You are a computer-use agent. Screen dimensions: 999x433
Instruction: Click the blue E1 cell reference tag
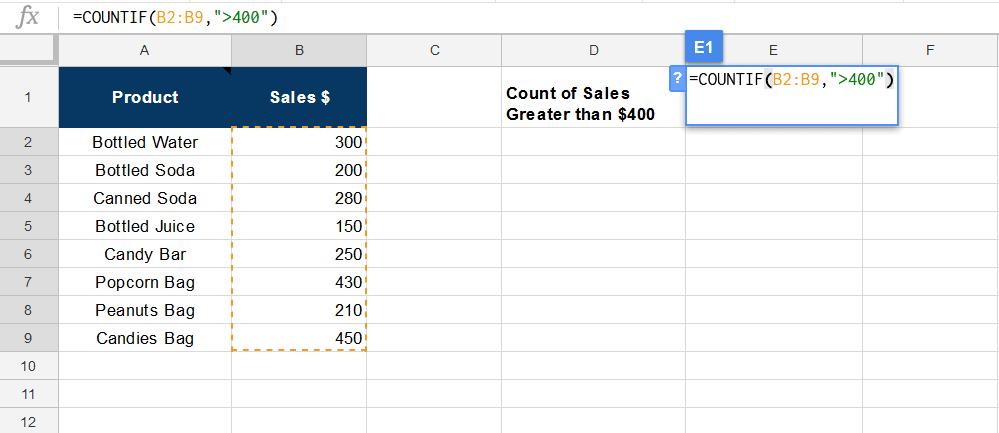pyautogui.click(x=704, y=48)
